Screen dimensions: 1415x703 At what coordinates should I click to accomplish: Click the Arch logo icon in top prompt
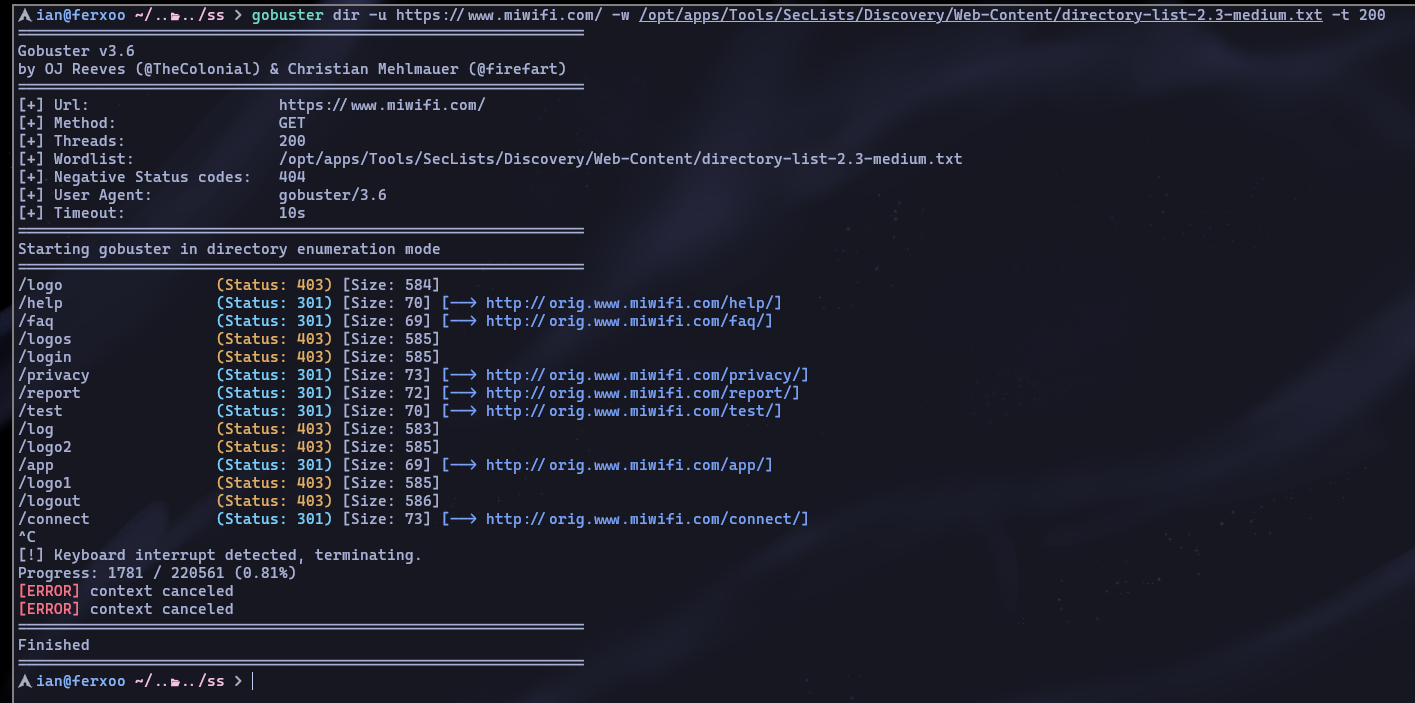click(25, 15)
